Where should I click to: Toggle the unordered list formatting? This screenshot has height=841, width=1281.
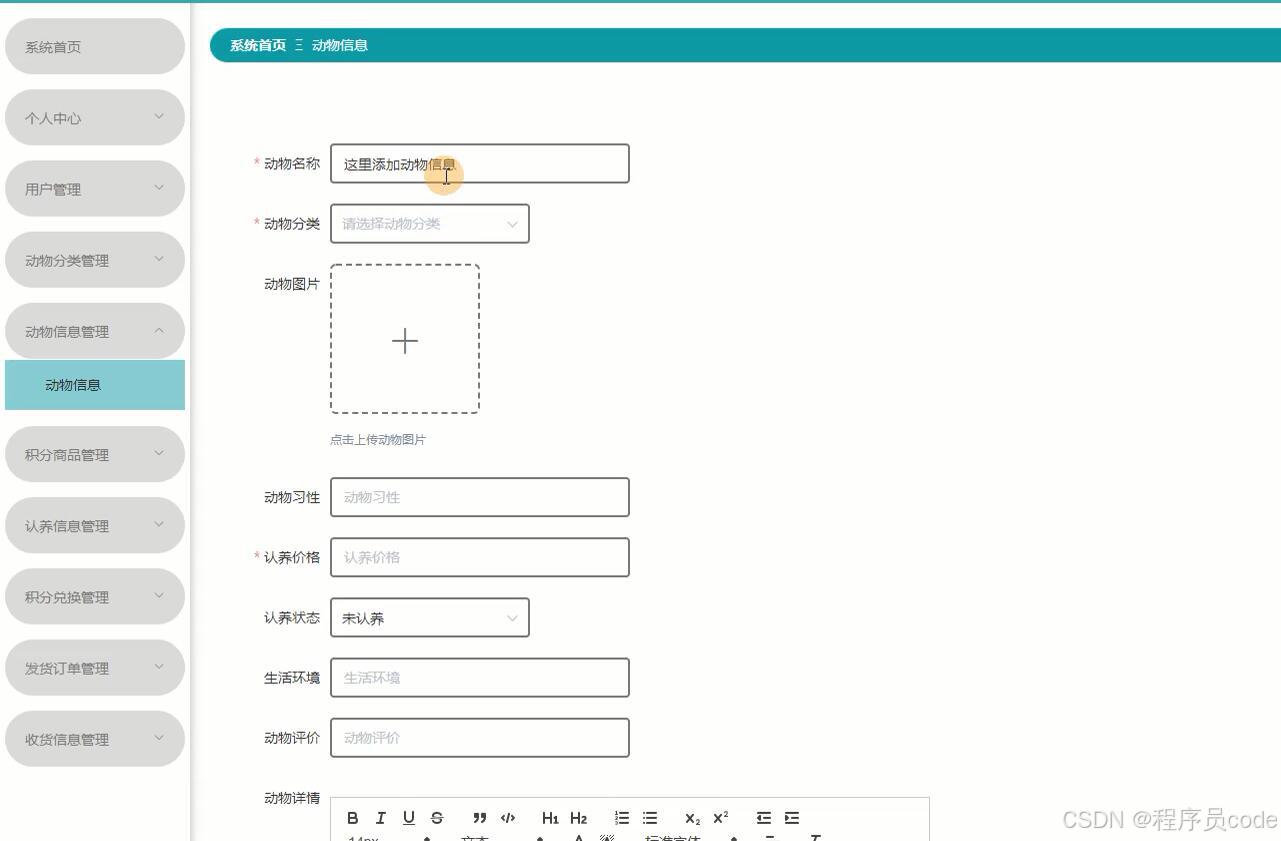coord(649,817)
